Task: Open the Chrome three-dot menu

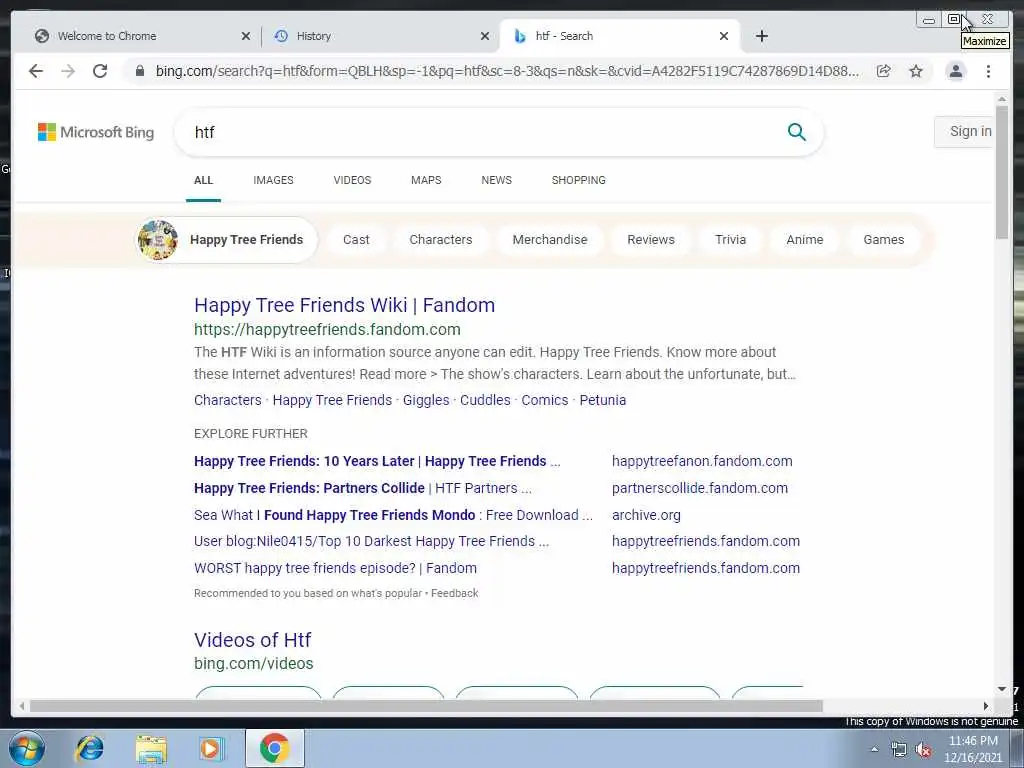Action: pos(988,71)
